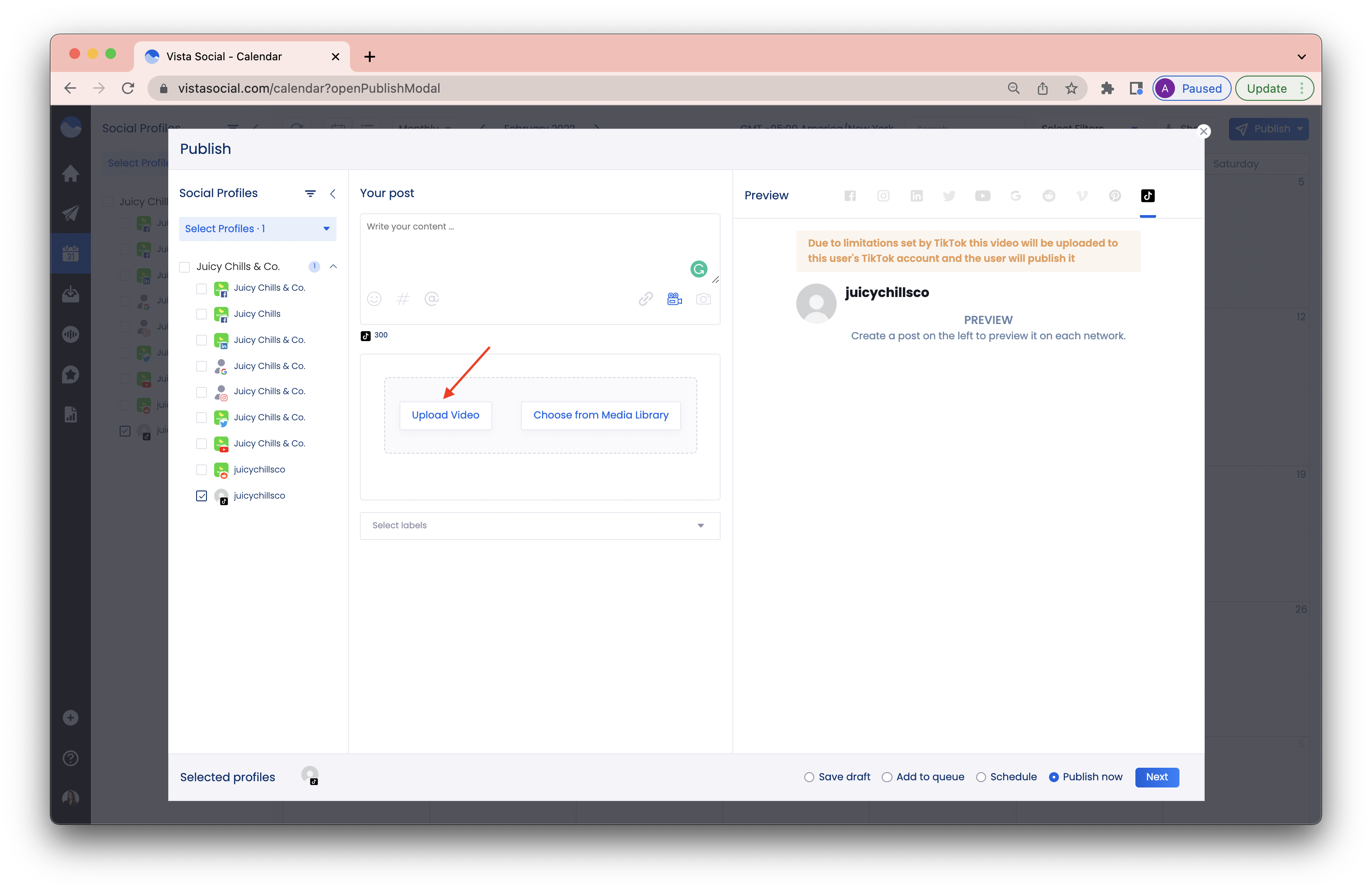Click the Upload Video button
Image resolution: width=1372 pixels, height=891 pixels.
(445, 415)
